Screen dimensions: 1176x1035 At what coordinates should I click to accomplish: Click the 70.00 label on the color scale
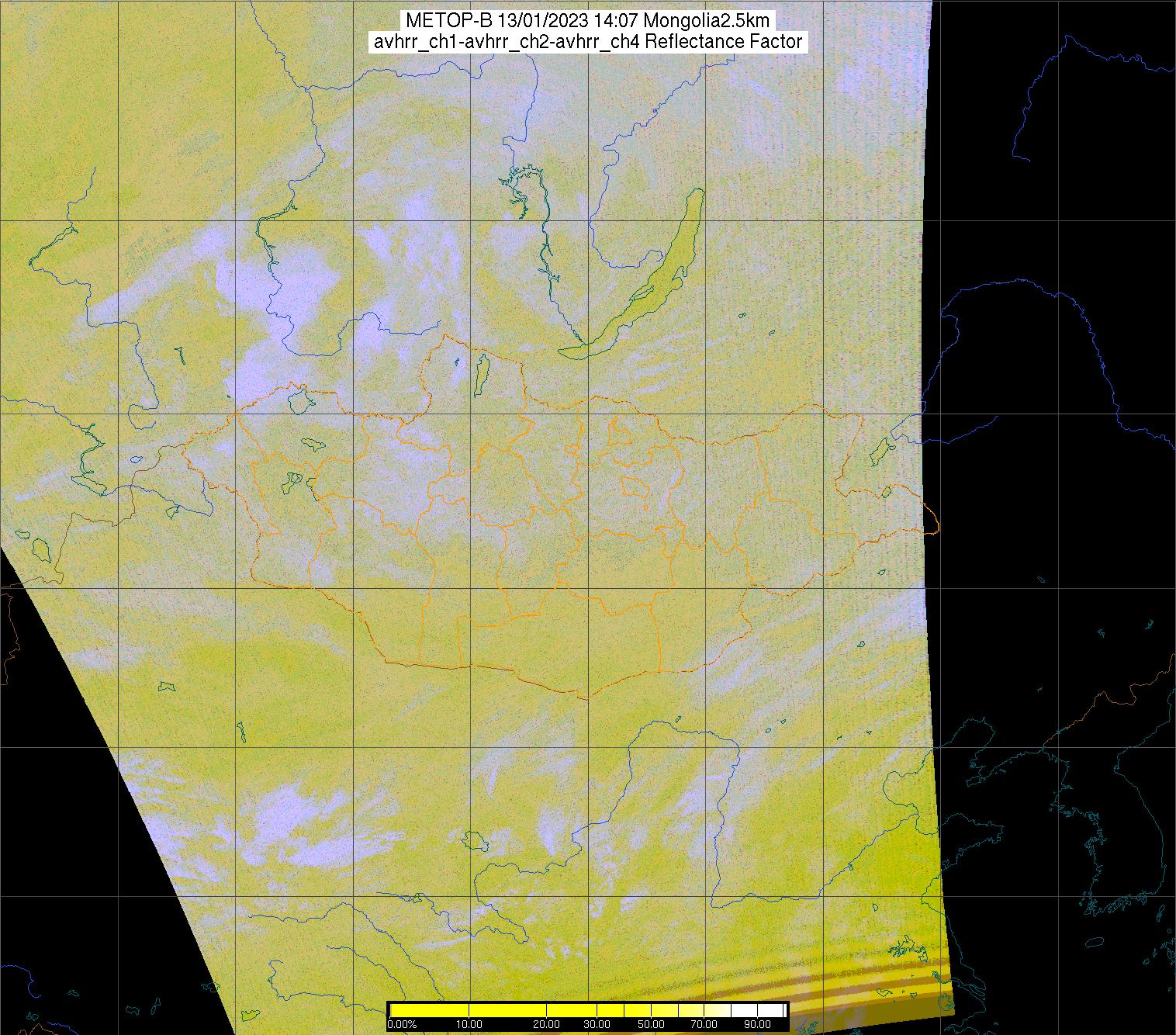704,1024
